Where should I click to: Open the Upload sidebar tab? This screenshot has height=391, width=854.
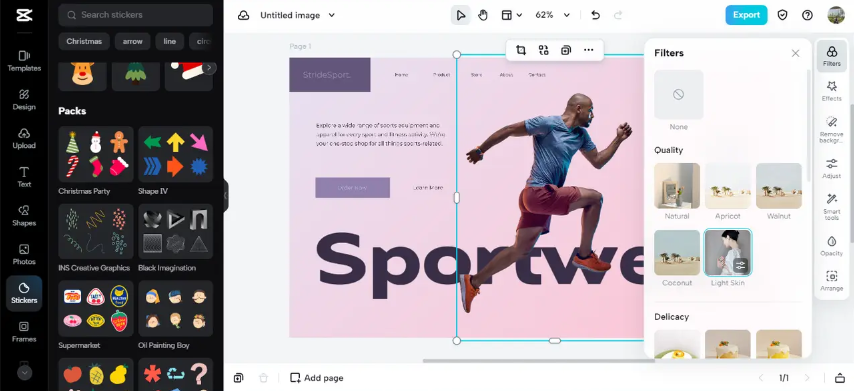[x=24, y=138]
